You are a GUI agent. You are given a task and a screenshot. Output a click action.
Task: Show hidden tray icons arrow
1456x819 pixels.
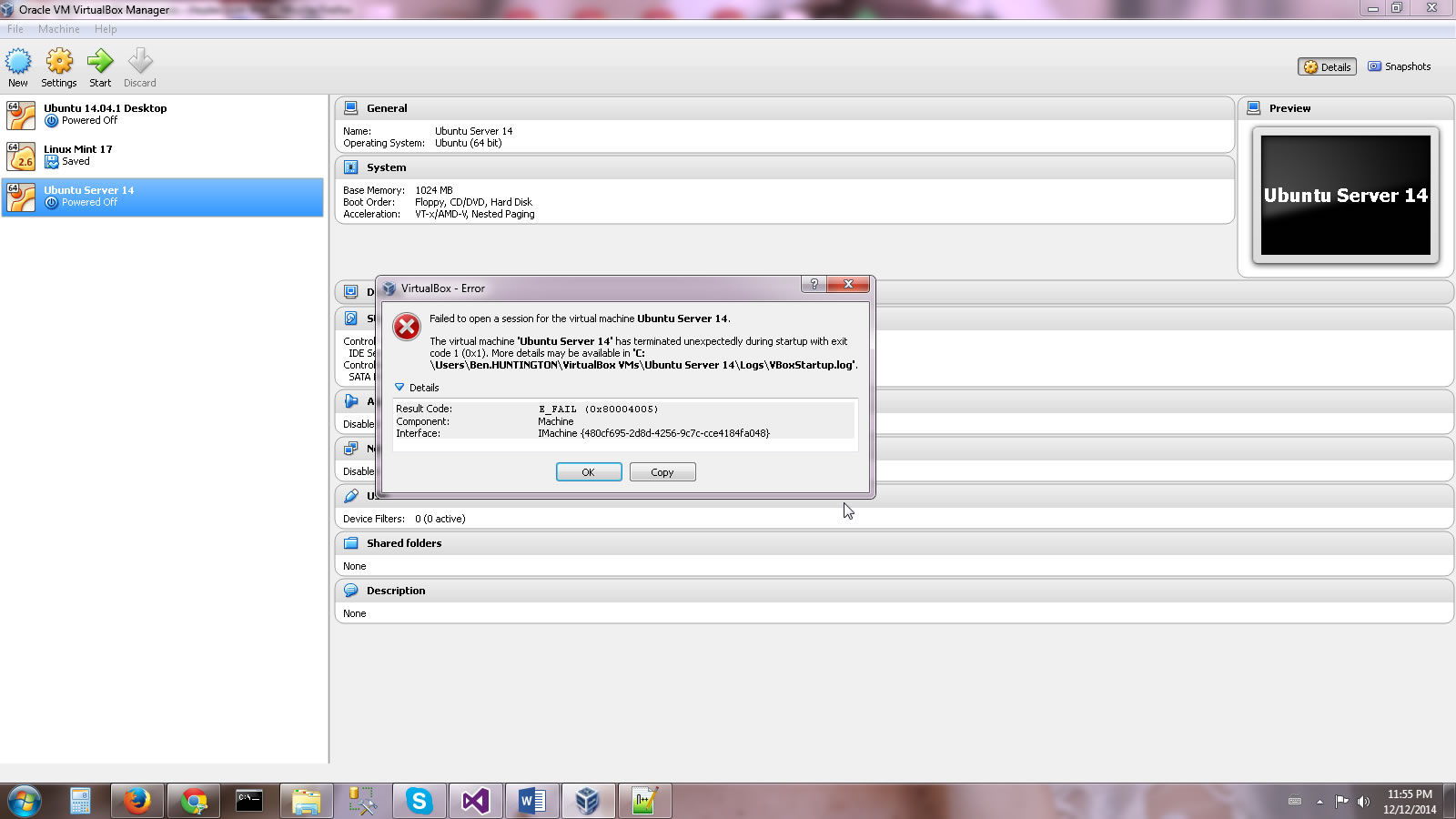[x=1319, y=801]
